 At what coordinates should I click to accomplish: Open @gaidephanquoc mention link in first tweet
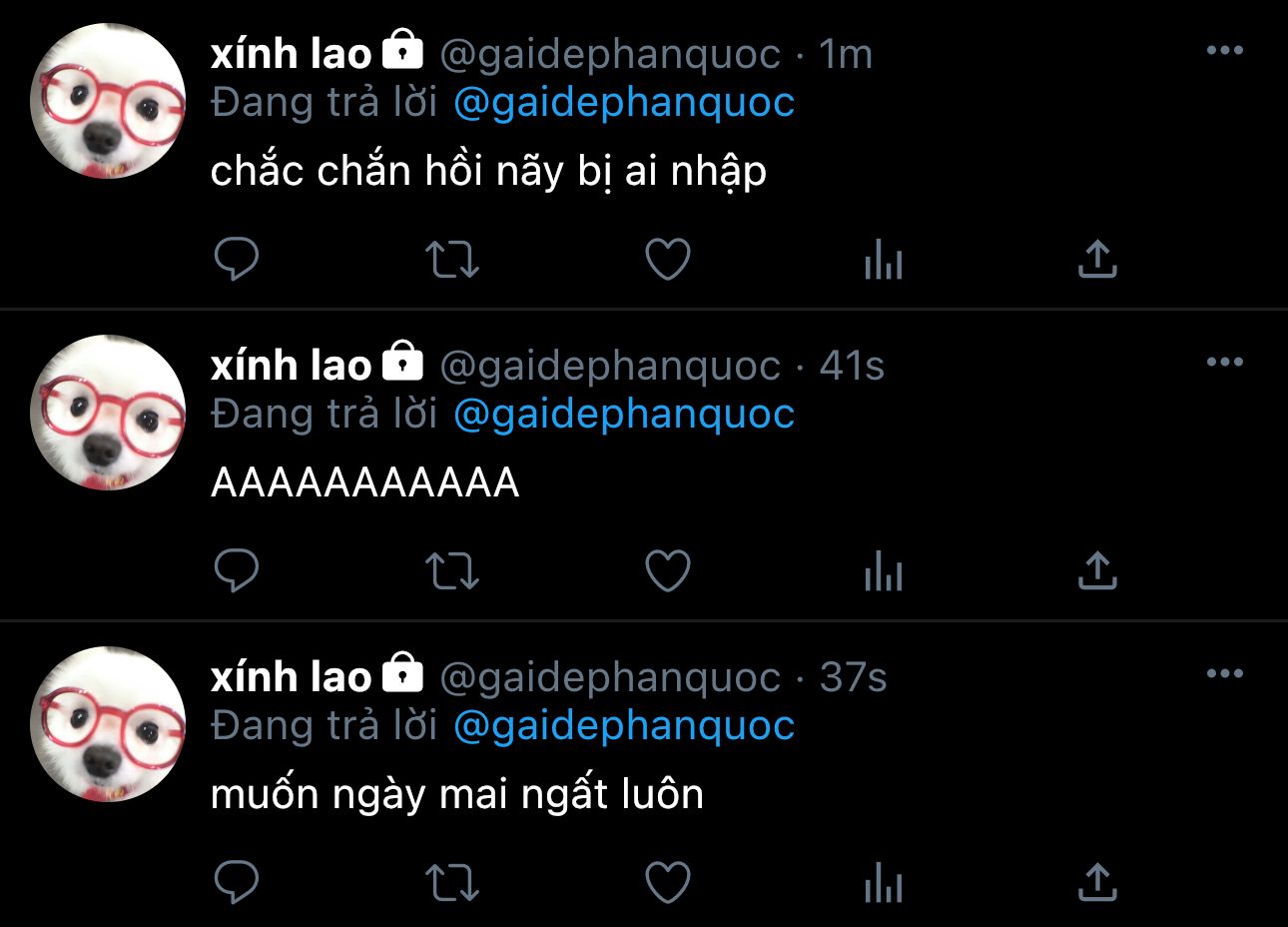click(624, 103)
